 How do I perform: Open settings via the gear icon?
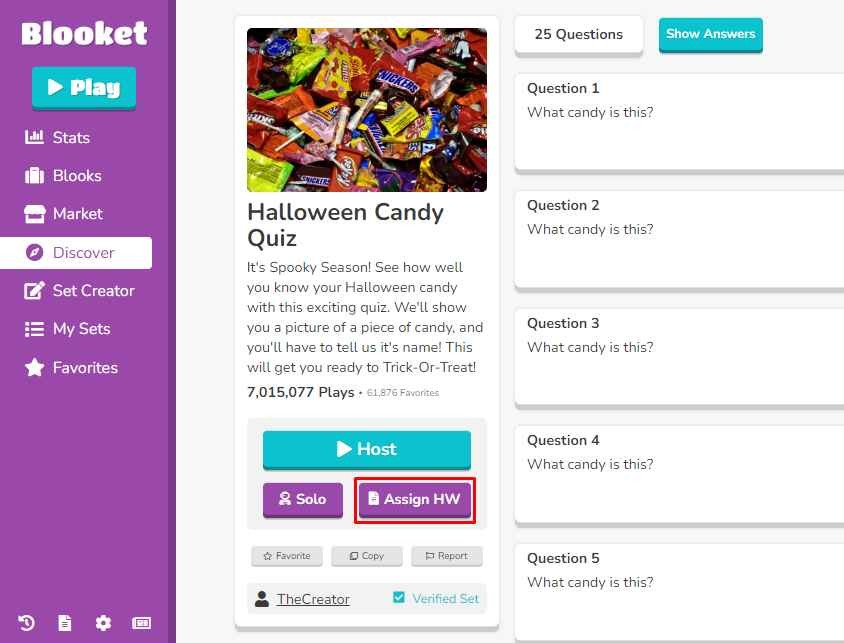point(103,623)
